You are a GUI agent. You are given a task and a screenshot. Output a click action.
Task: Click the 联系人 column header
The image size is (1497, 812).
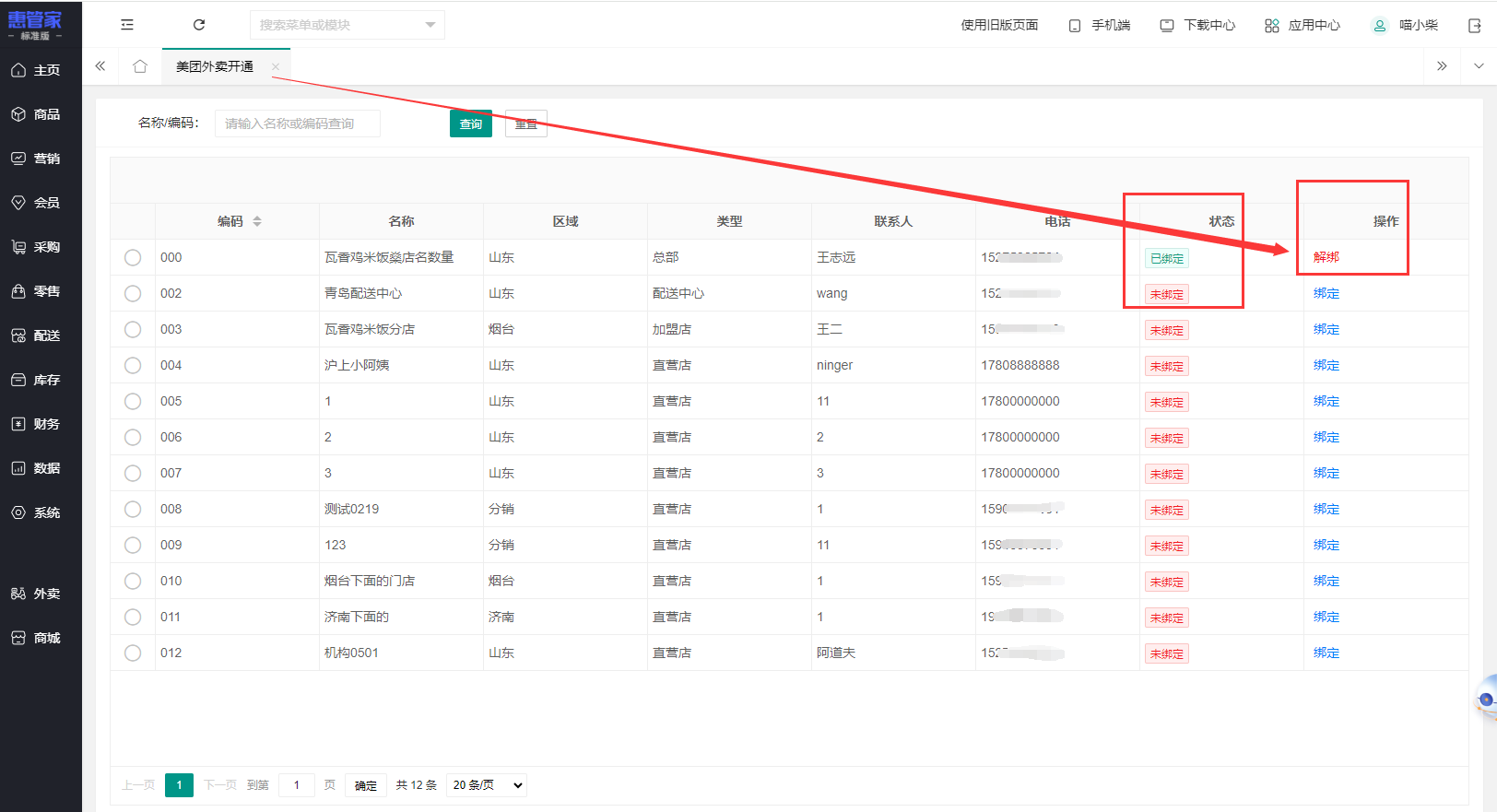[x=893, y=221]
